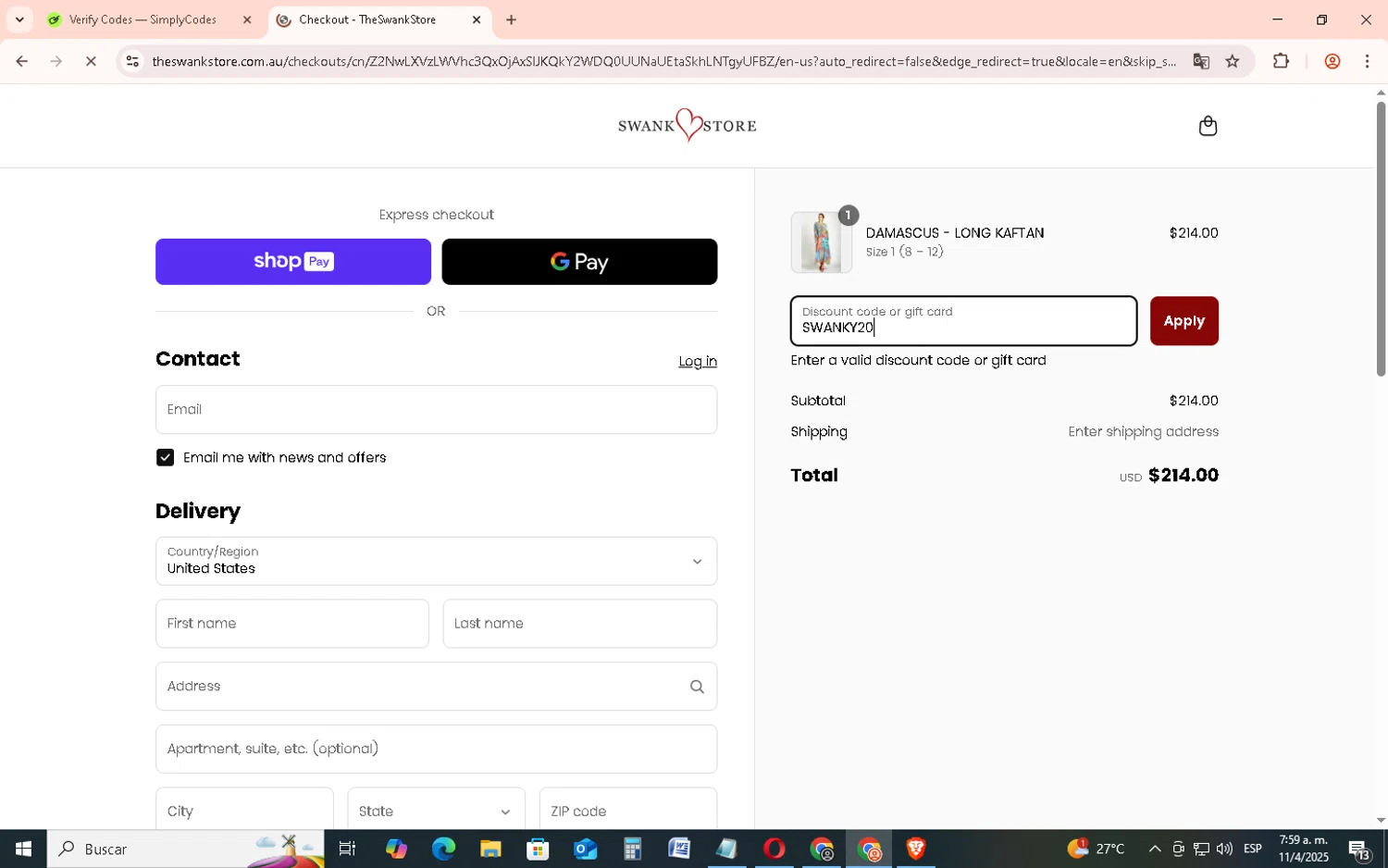Open Opera browser from the taskbar
1388x868 pixels.
coord(774,849)
